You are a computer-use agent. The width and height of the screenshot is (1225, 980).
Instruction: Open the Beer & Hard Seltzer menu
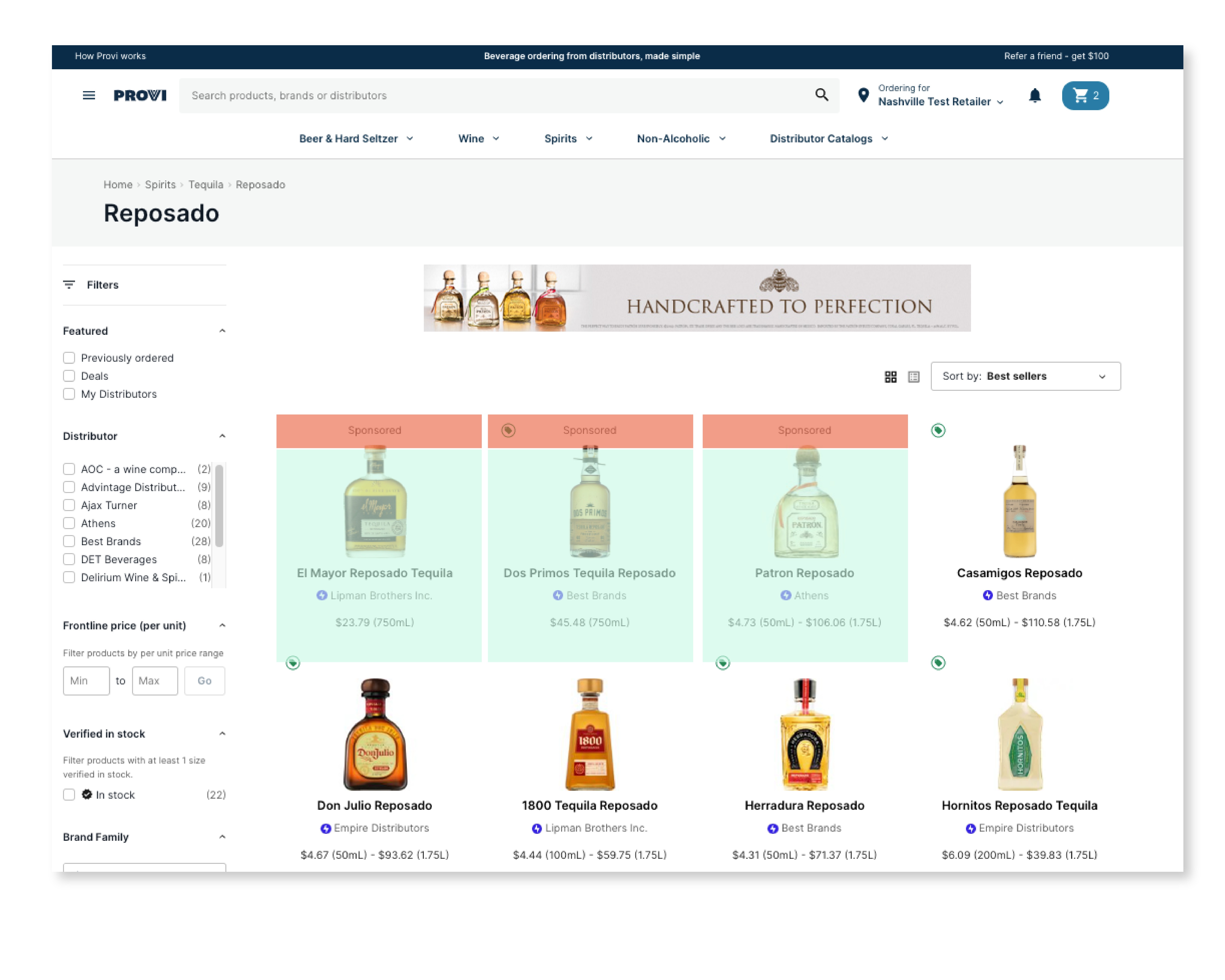point(356,139)
